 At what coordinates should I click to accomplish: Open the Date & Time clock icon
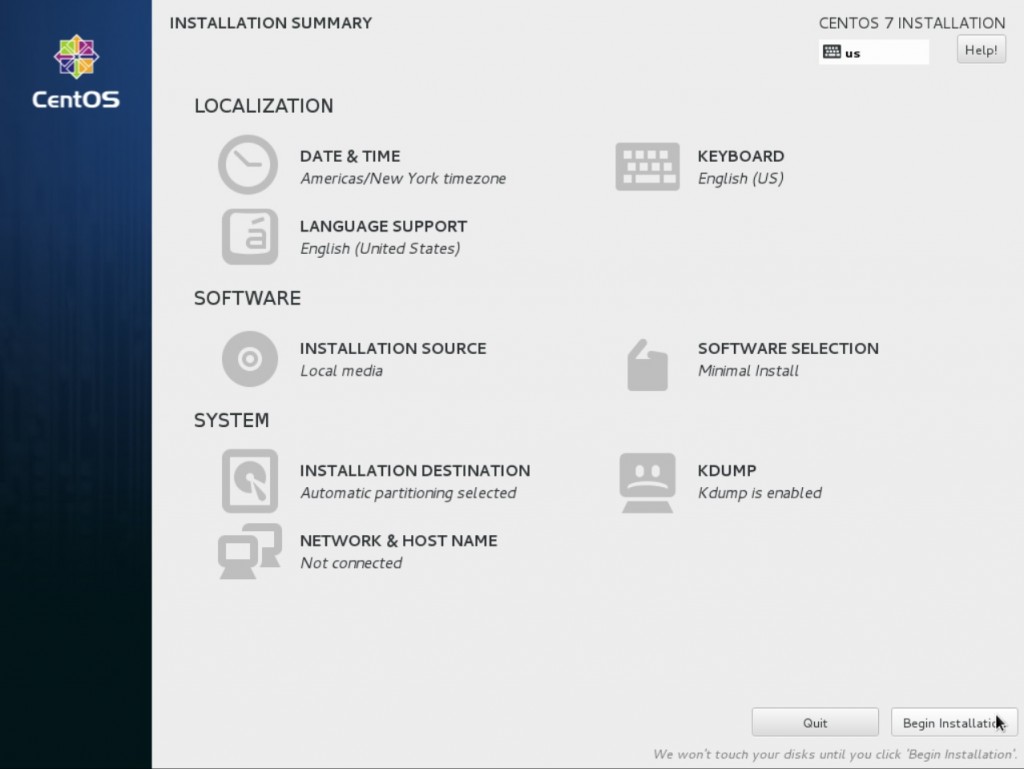(248, 165)
